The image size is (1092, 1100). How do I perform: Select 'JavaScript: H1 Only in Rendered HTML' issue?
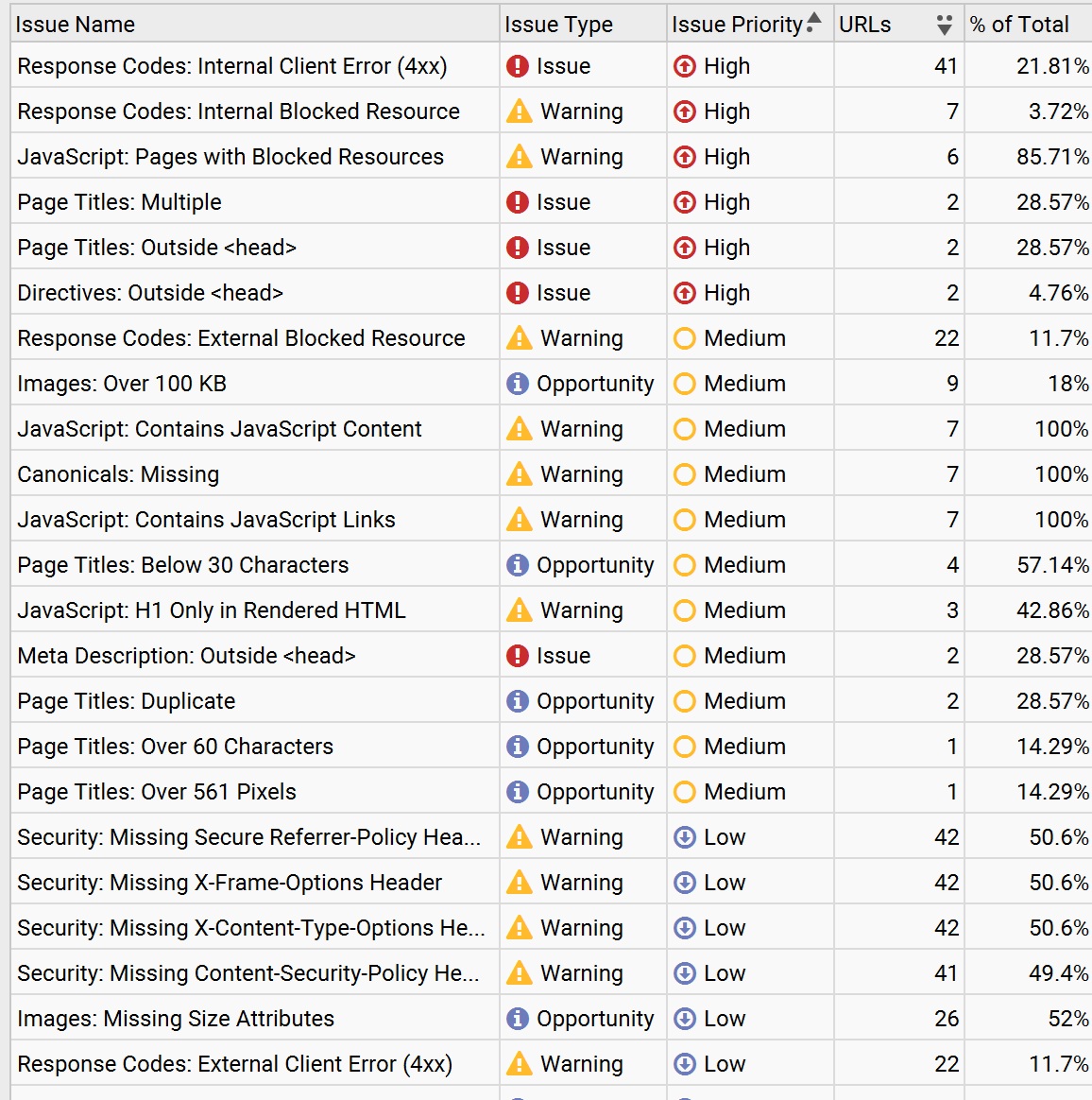click(212, 610)
